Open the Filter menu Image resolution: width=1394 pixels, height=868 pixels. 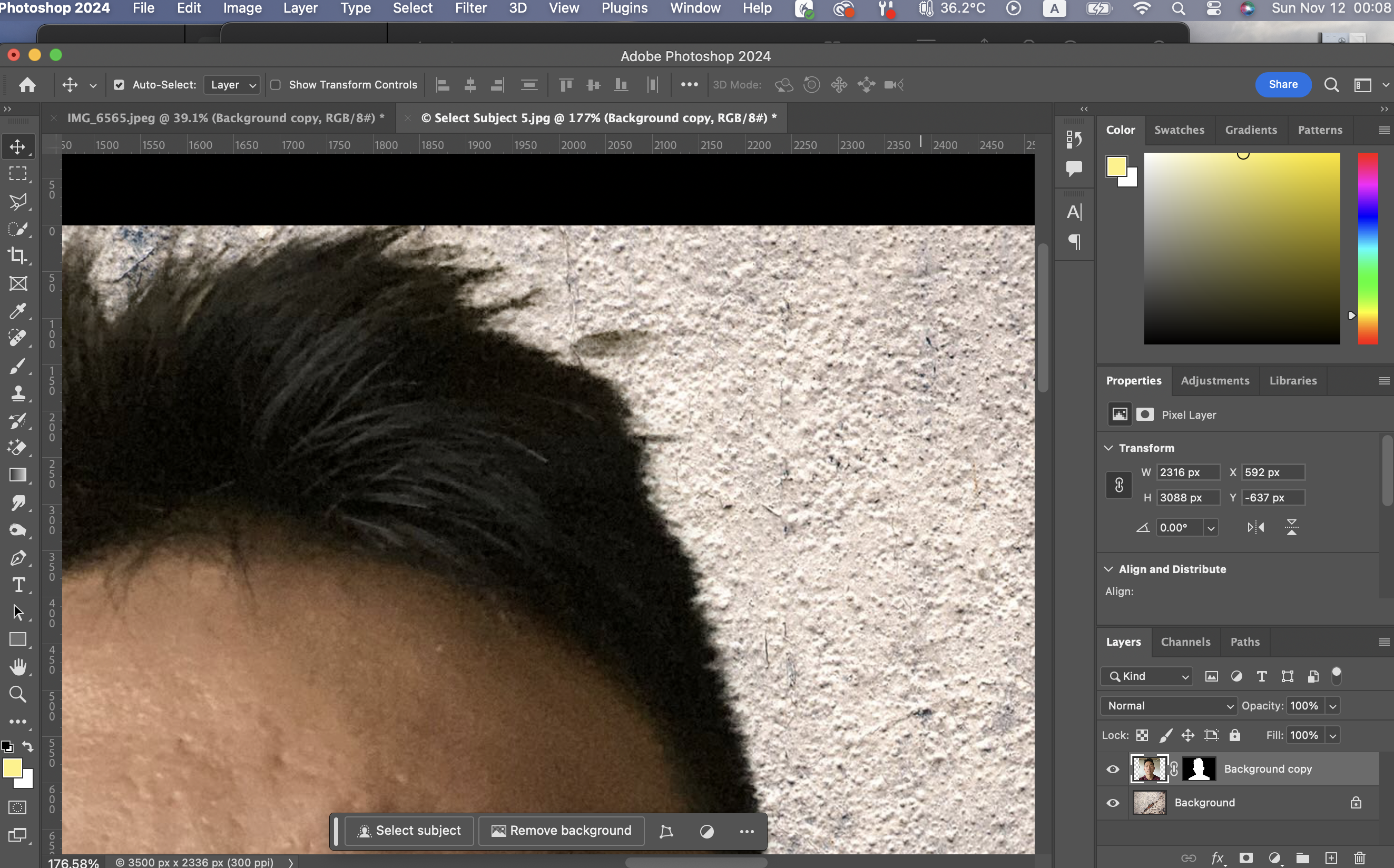click(470, 8)
